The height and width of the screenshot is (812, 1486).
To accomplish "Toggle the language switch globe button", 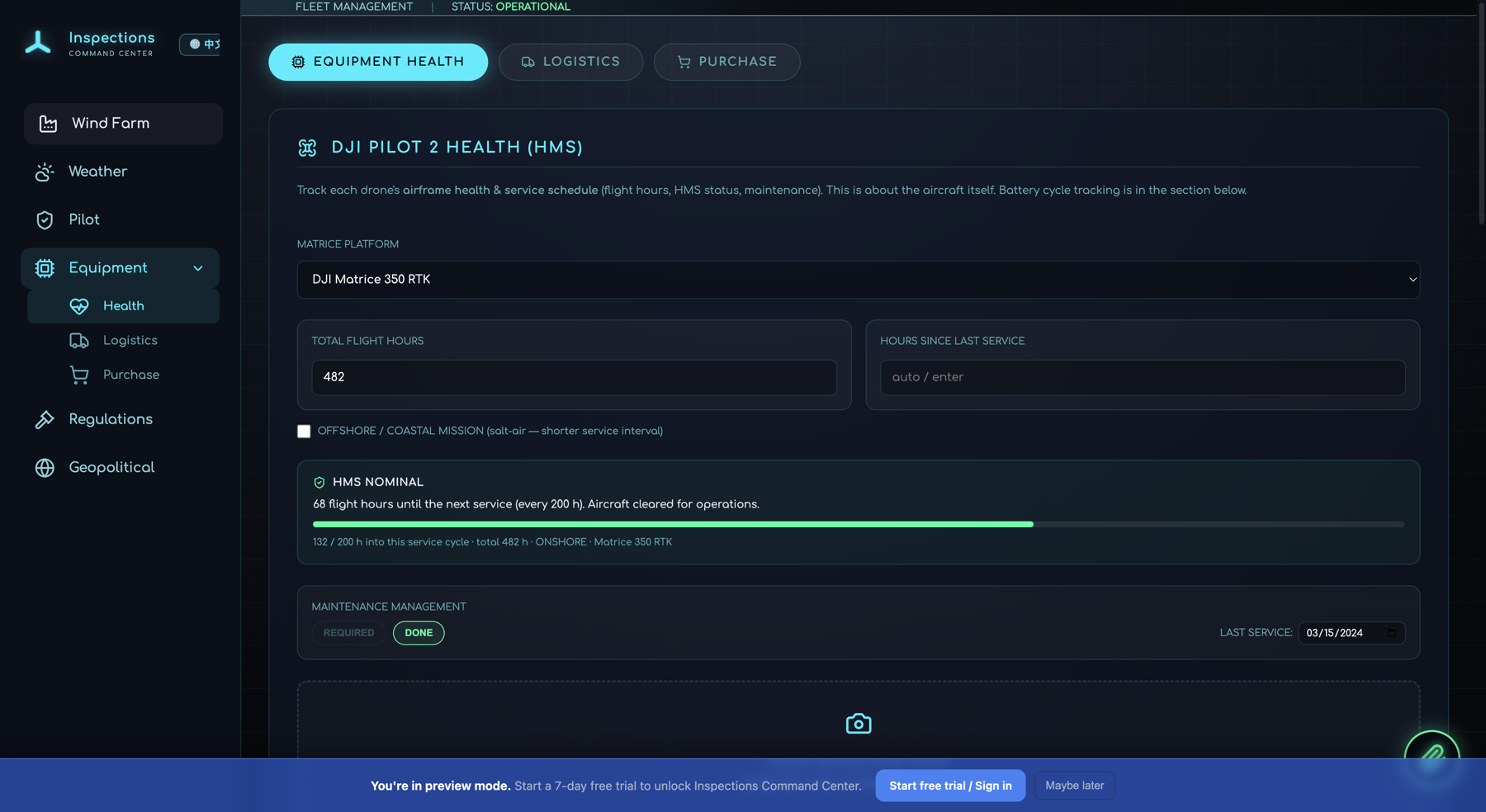I will point(201,44).
